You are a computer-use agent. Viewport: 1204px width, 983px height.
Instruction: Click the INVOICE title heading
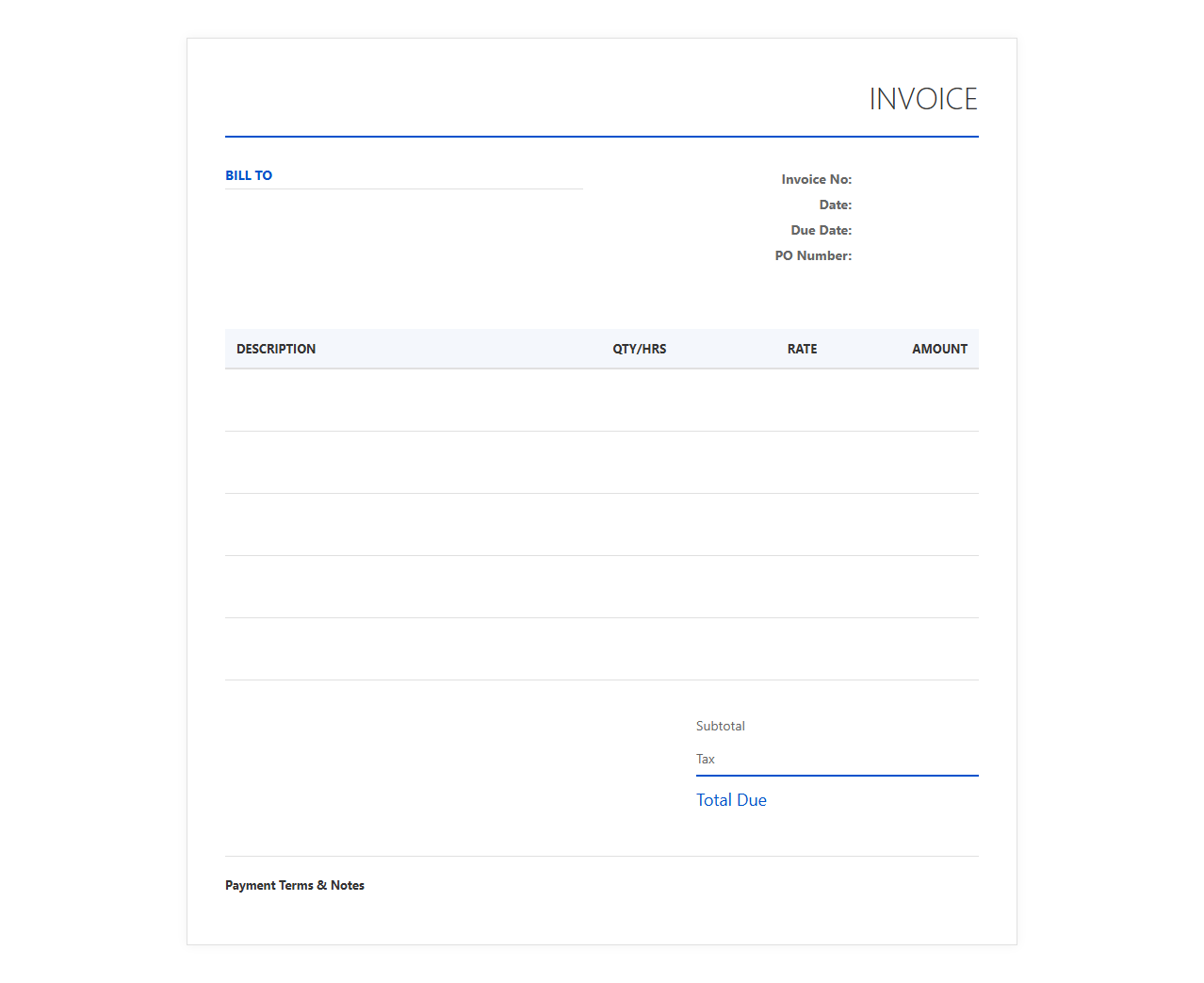coord(923,99)
